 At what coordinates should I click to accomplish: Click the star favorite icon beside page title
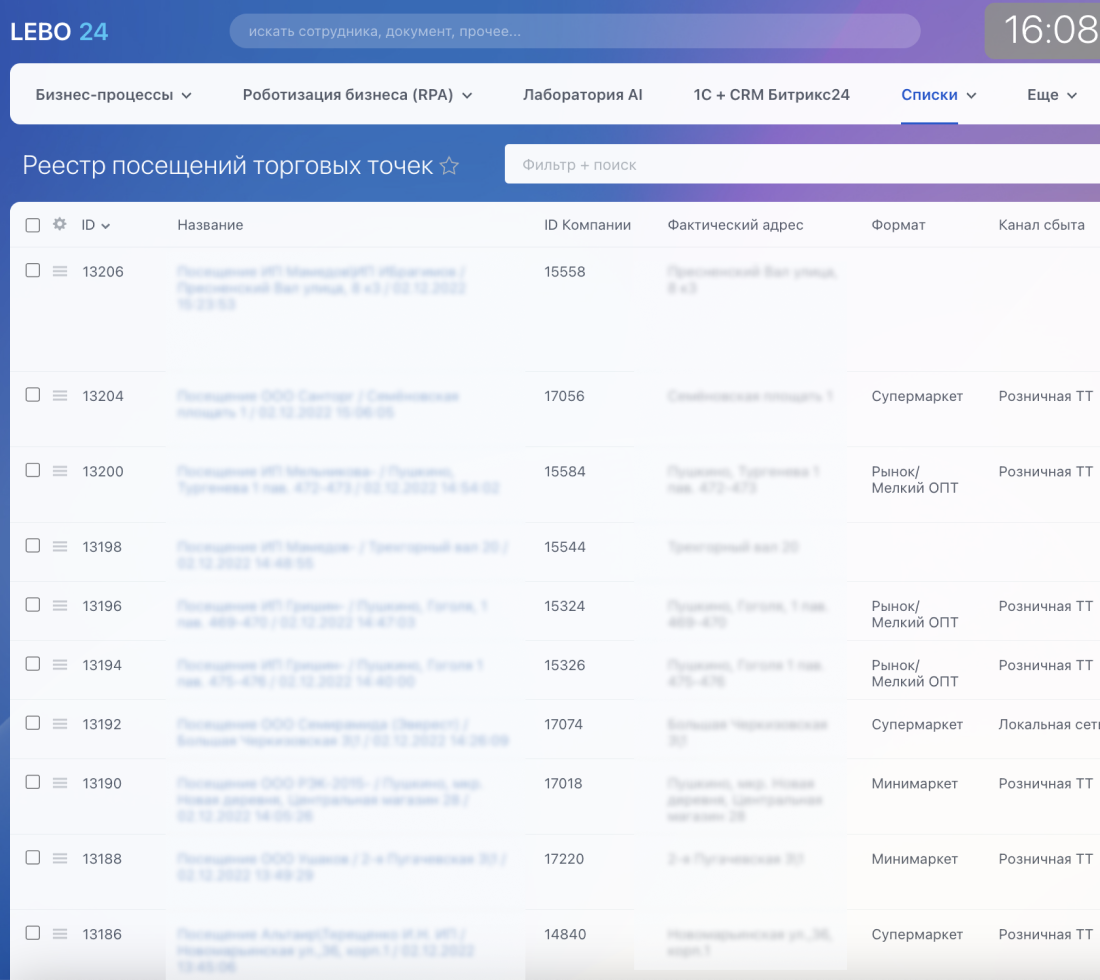[450, 166]
